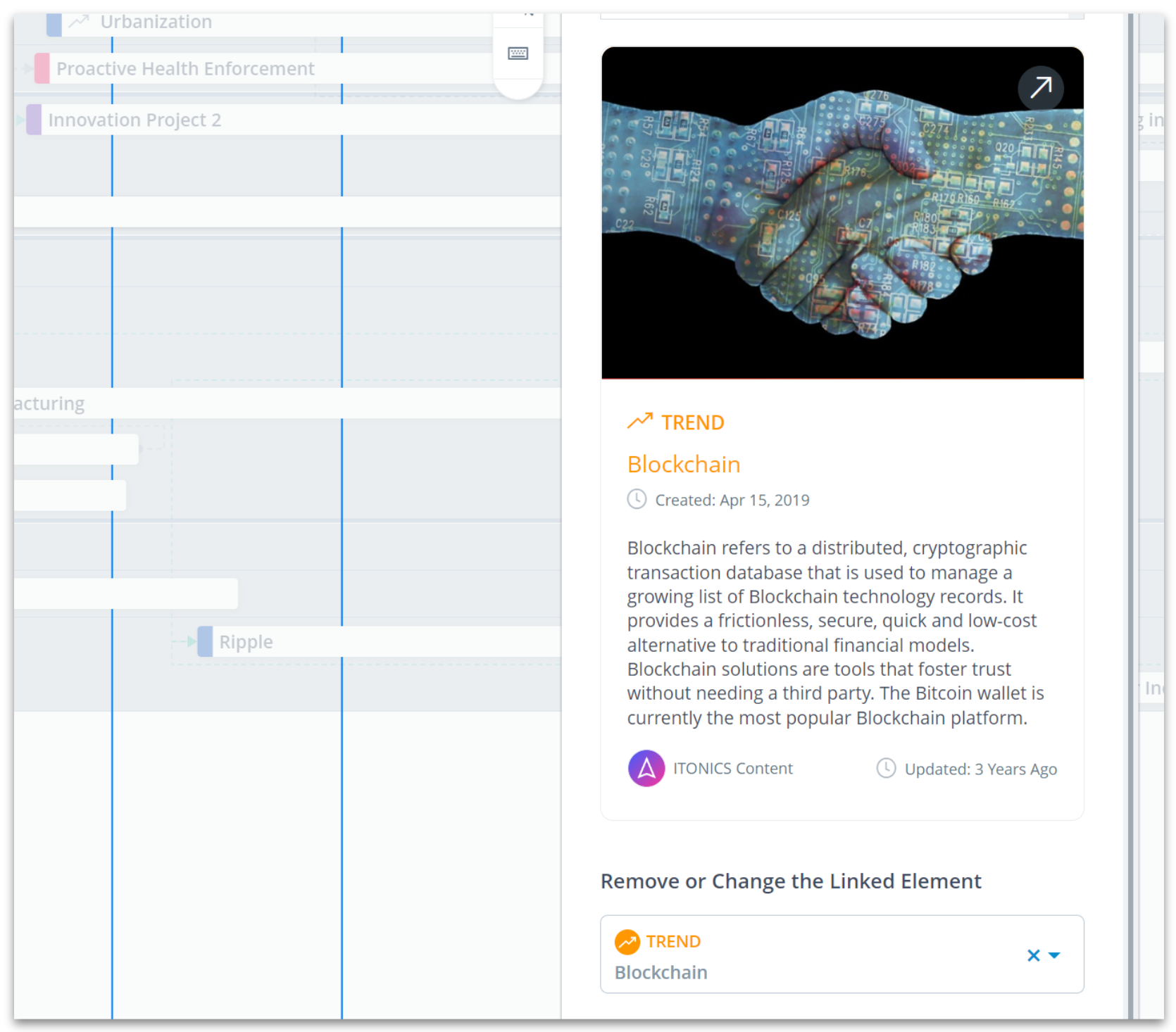Click the keyboard shortcuts icon

pos(518,54)
